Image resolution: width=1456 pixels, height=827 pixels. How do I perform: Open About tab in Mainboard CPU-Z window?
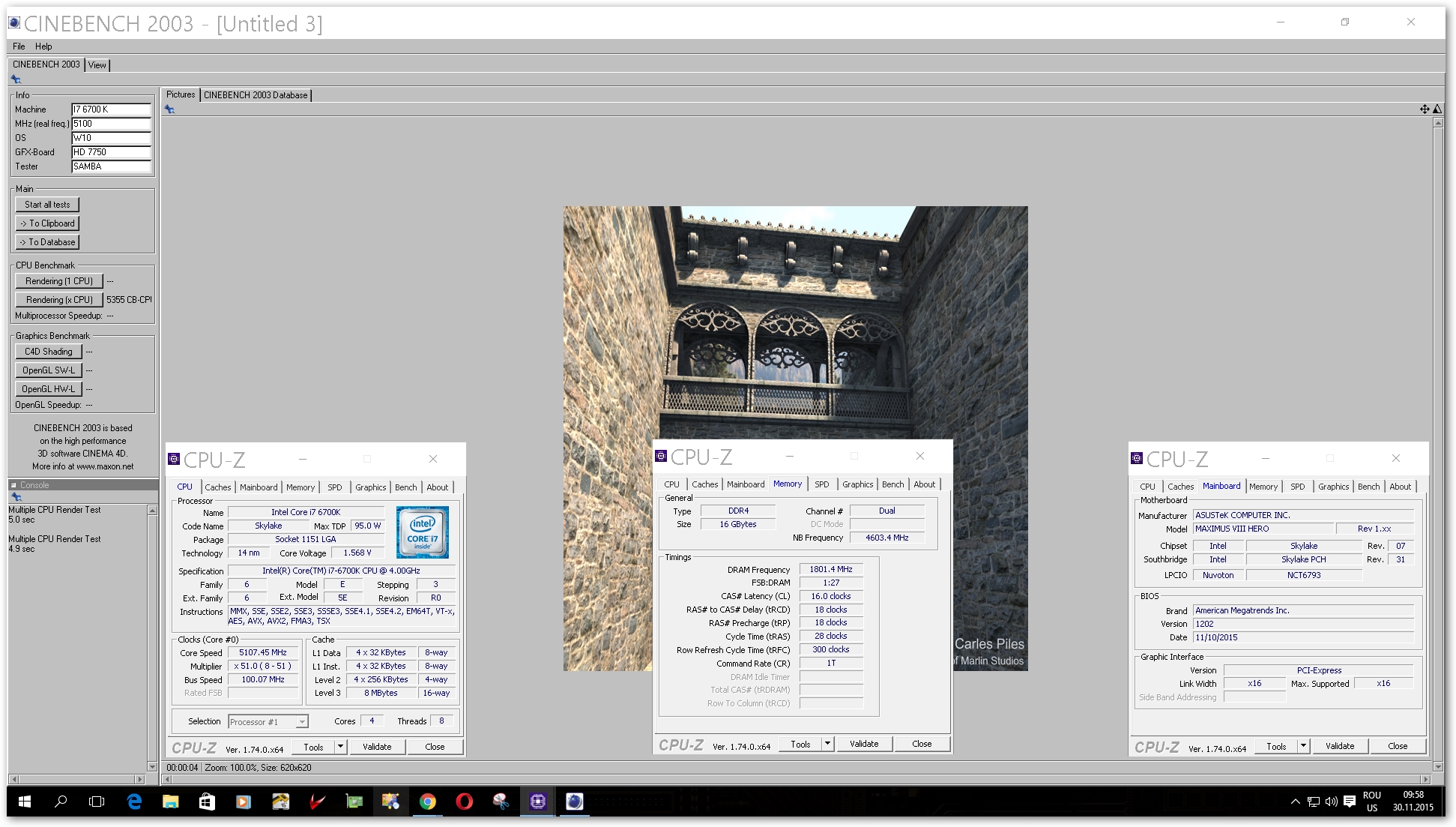click(1400, 487)
